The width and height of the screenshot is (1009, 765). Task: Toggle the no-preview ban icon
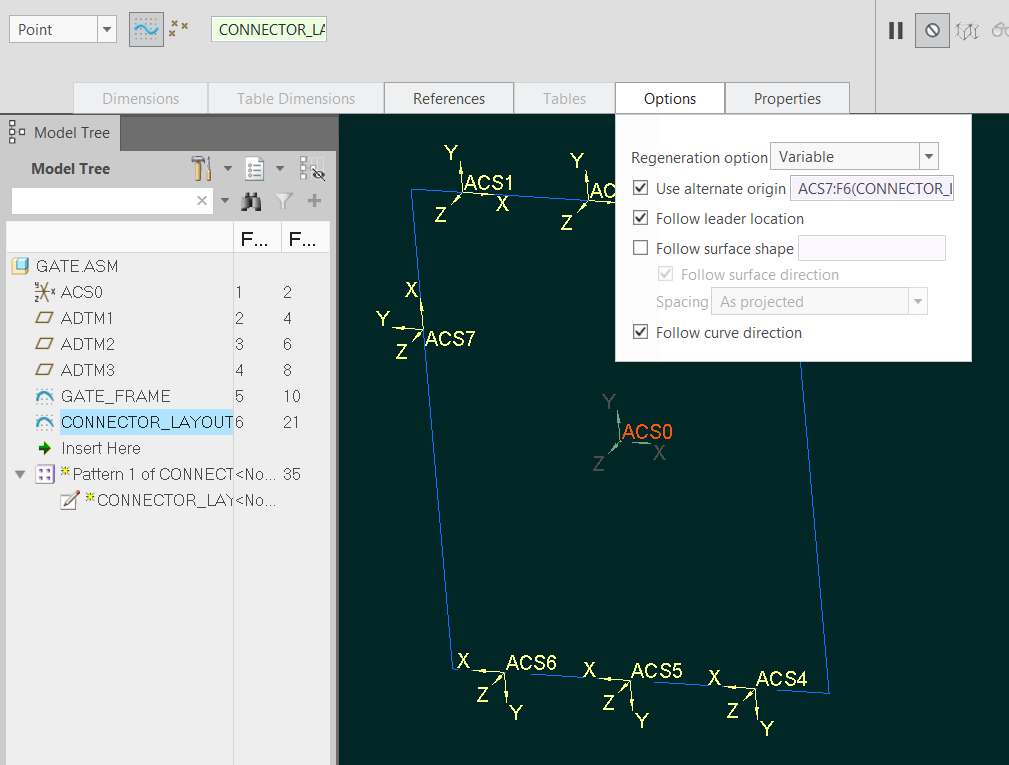[932, 30]
